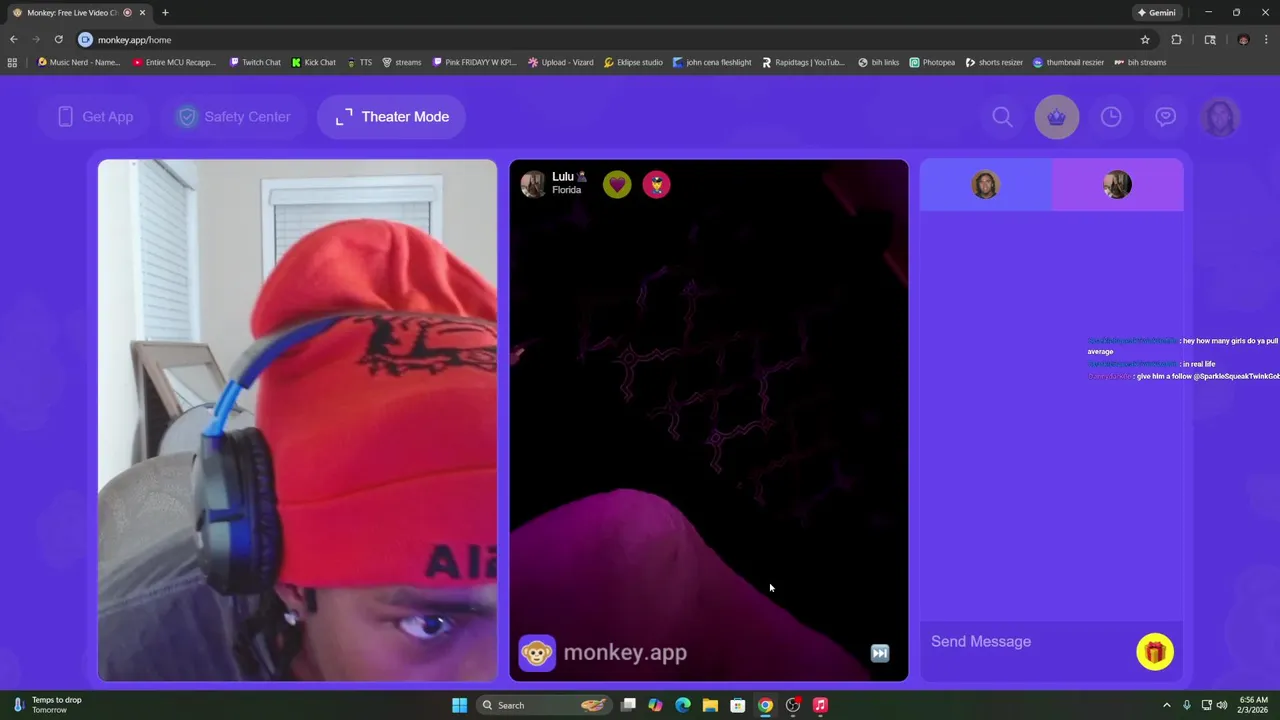Select the second avatar tab in chat panel
The width and height of the screenshot is (1280, 720).
[1117, 185]
